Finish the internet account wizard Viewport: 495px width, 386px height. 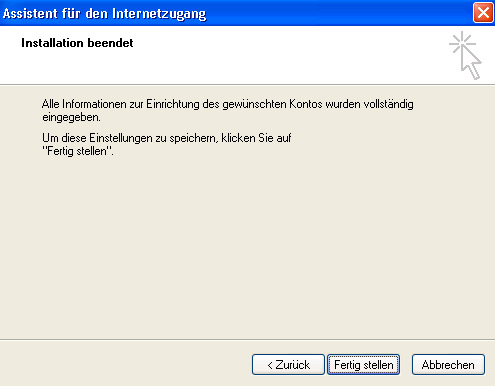point(363,364)
